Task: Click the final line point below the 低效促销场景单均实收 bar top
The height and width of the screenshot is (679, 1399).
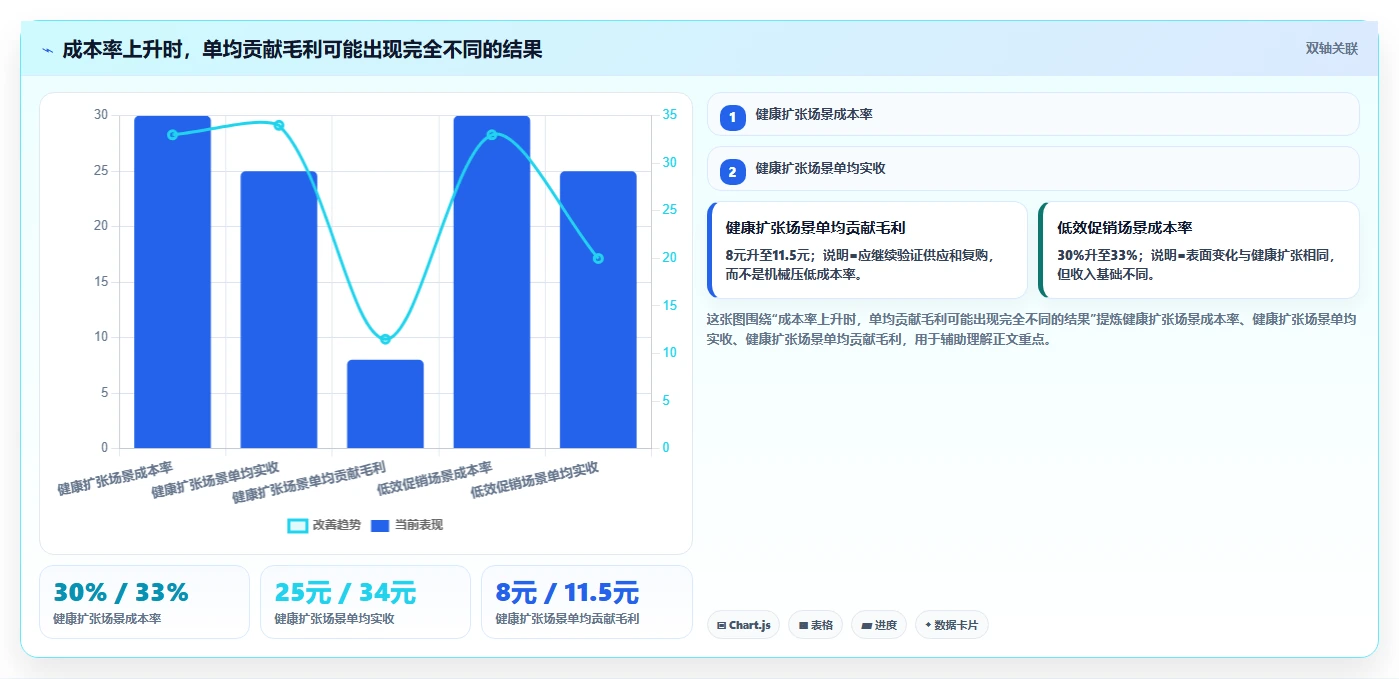Action: pyautogui.click(x=598, y=258)
